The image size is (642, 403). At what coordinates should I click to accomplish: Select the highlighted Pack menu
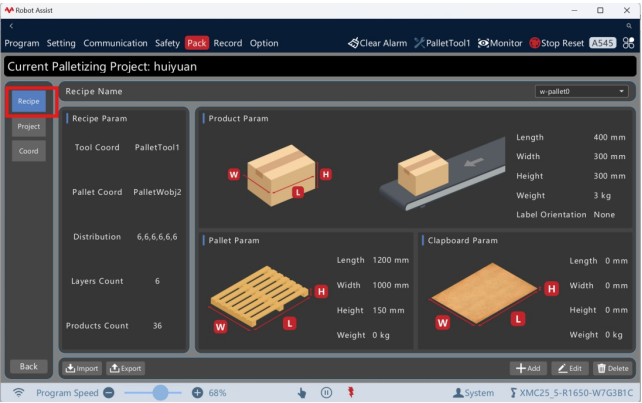point(197,43)
